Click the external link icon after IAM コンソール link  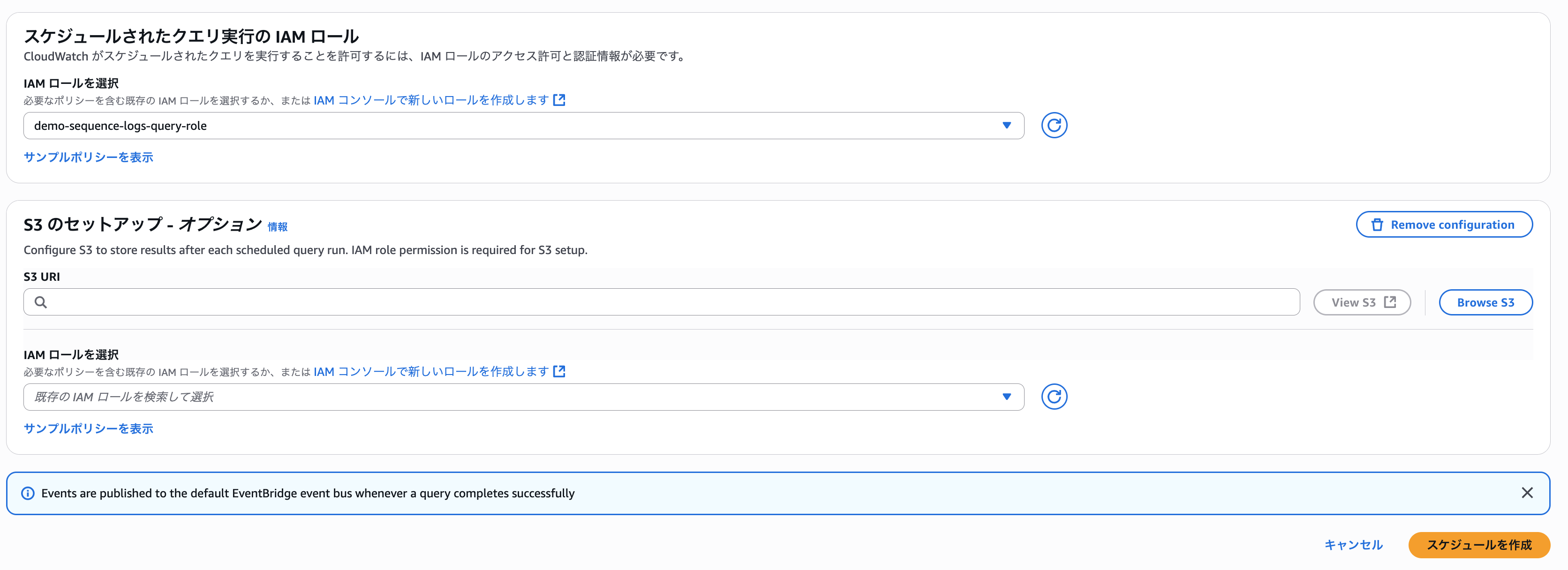(x=560, y=100)
